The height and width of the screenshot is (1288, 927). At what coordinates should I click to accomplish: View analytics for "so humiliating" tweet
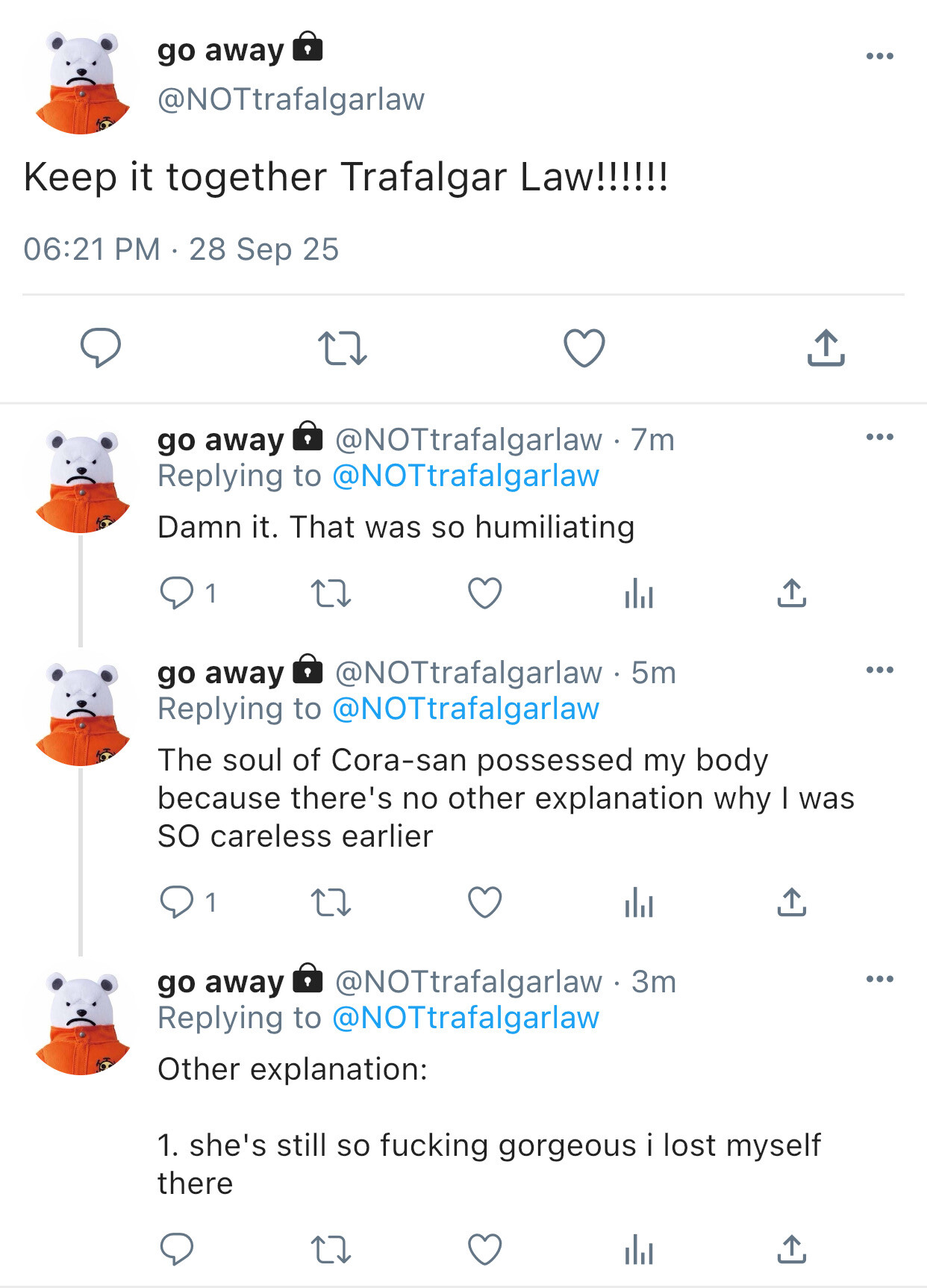639,594
